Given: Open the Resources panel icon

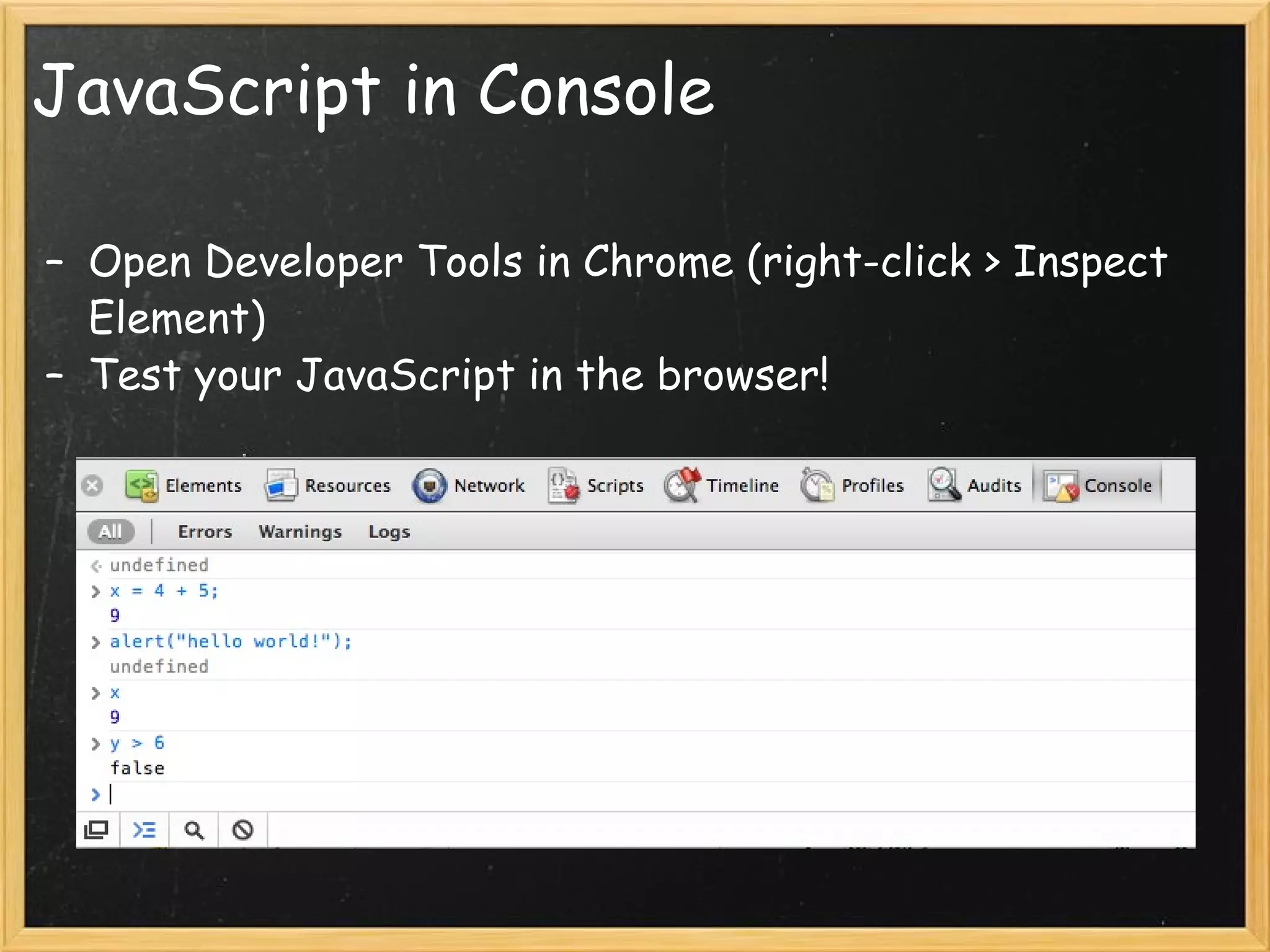Looking at the screenshot, I should click(x=281, y=485).
